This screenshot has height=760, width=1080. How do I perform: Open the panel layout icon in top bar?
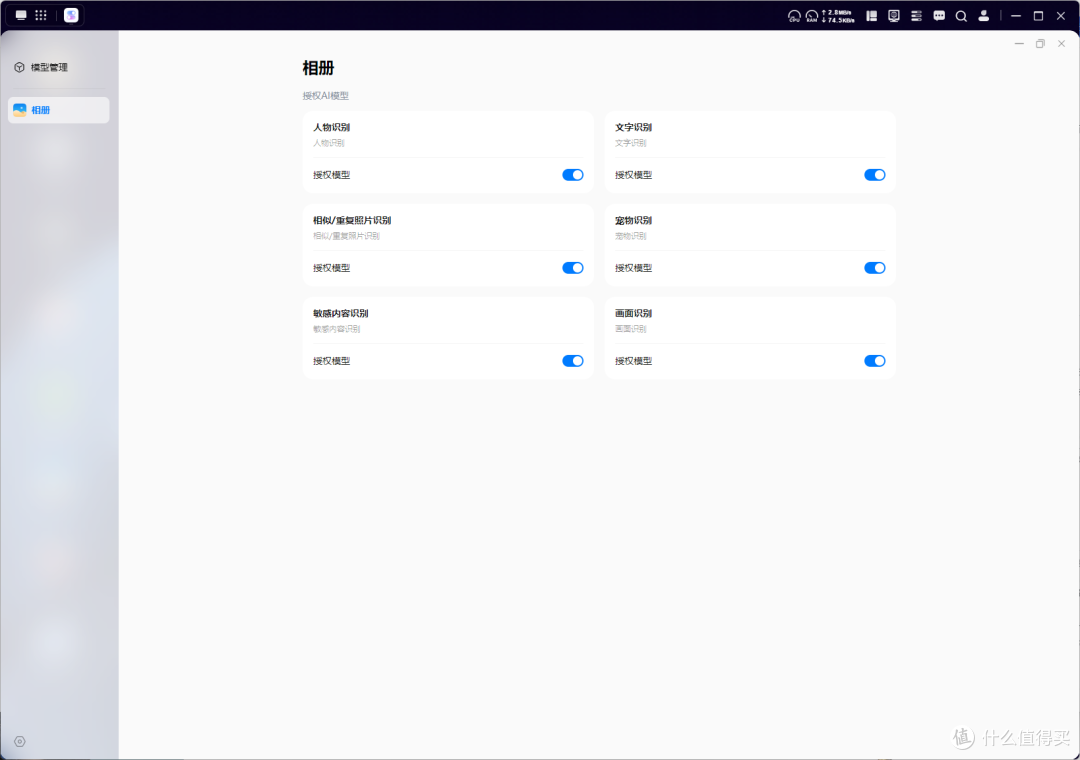[x=871, y=16]
